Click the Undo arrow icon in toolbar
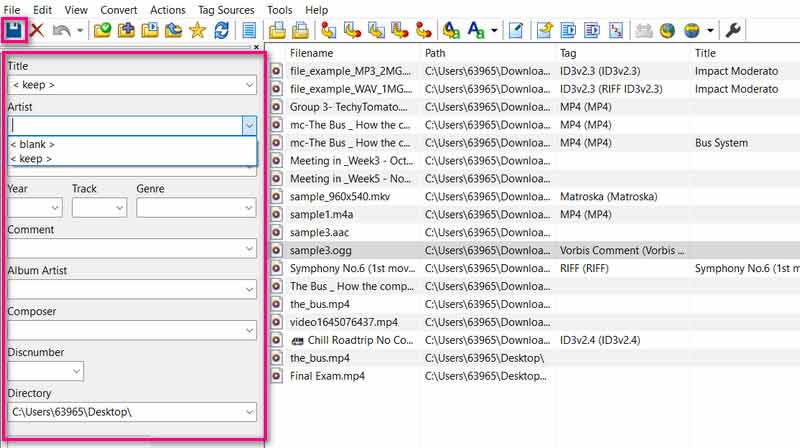The height and width of the screenshot is (448, 800). click(62, 31)
